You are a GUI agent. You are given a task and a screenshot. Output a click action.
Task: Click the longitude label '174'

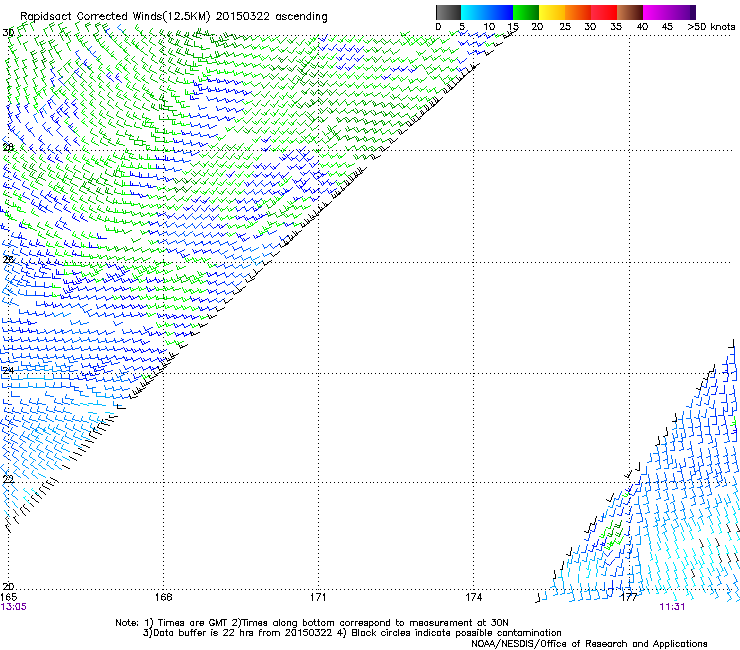click(473, 597)
